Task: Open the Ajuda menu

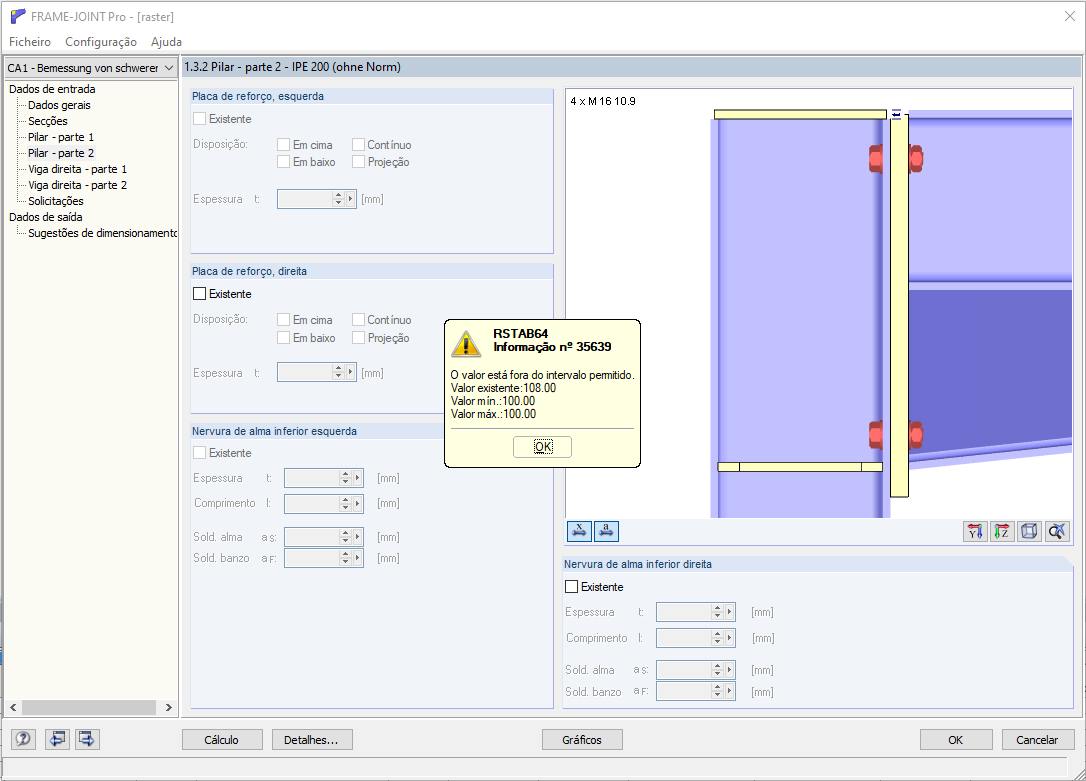Action: (166, 42)
